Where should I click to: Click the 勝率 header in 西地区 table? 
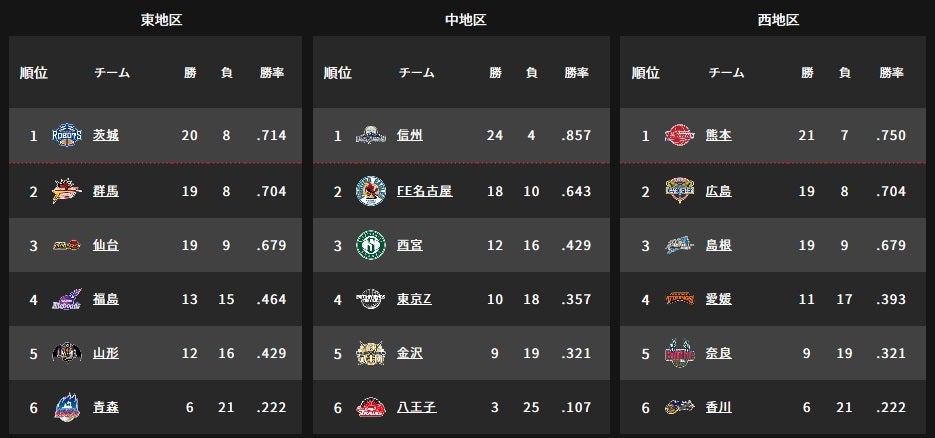point(892,73)
